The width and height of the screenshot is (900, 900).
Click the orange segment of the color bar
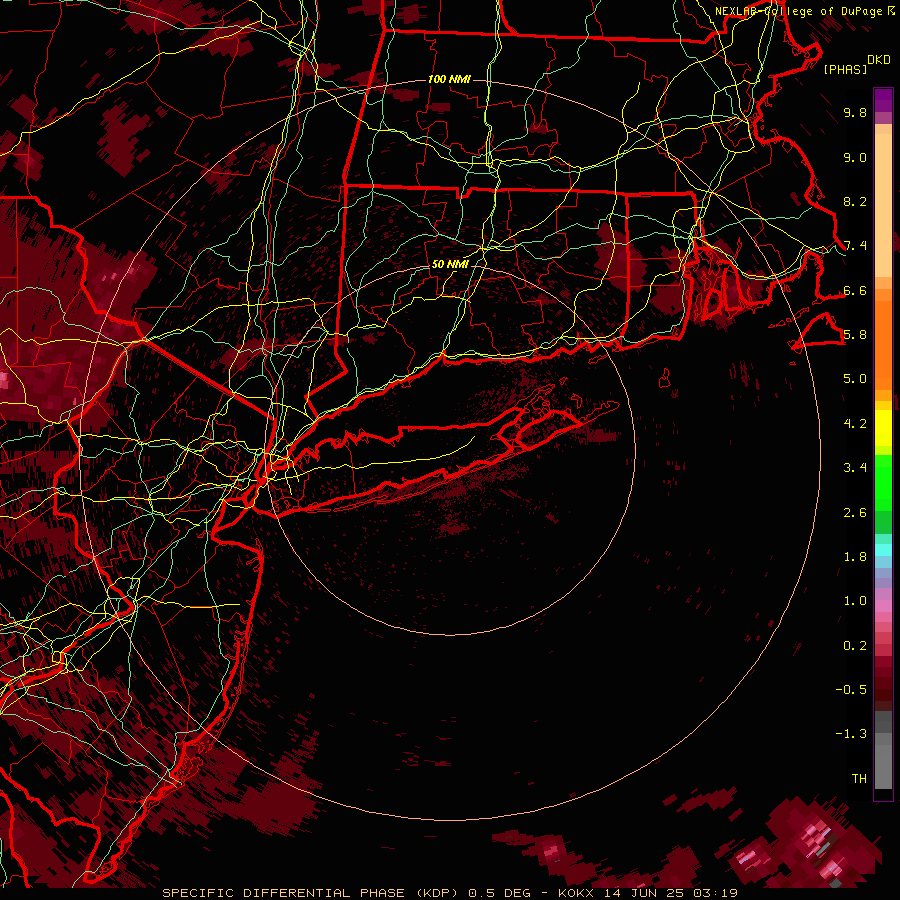[883, 344]
